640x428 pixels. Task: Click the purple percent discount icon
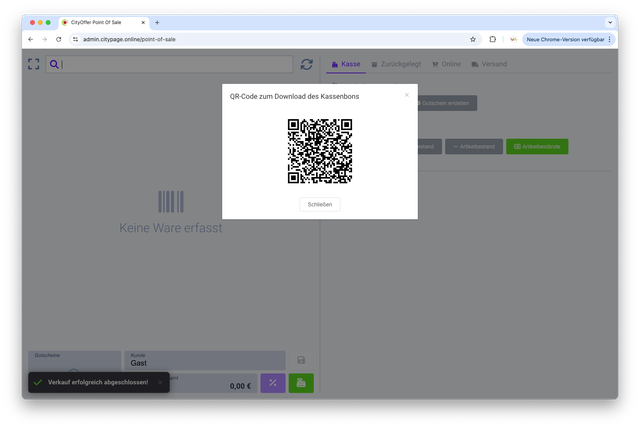(x=272, y=383)
